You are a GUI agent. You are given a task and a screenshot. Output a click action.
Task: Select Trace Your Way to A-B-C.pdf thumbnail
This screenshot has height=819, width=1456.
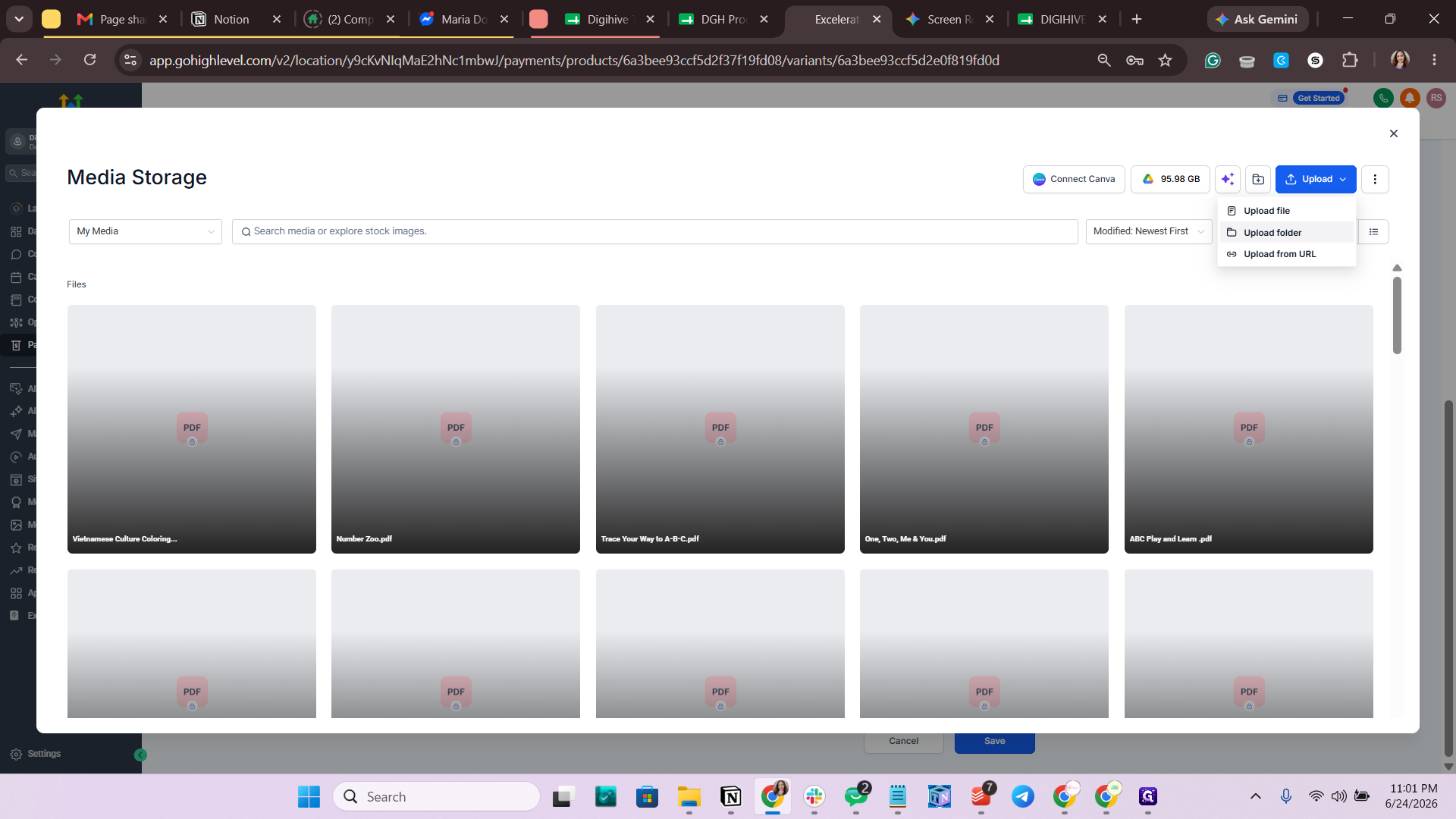pos(720,429)
